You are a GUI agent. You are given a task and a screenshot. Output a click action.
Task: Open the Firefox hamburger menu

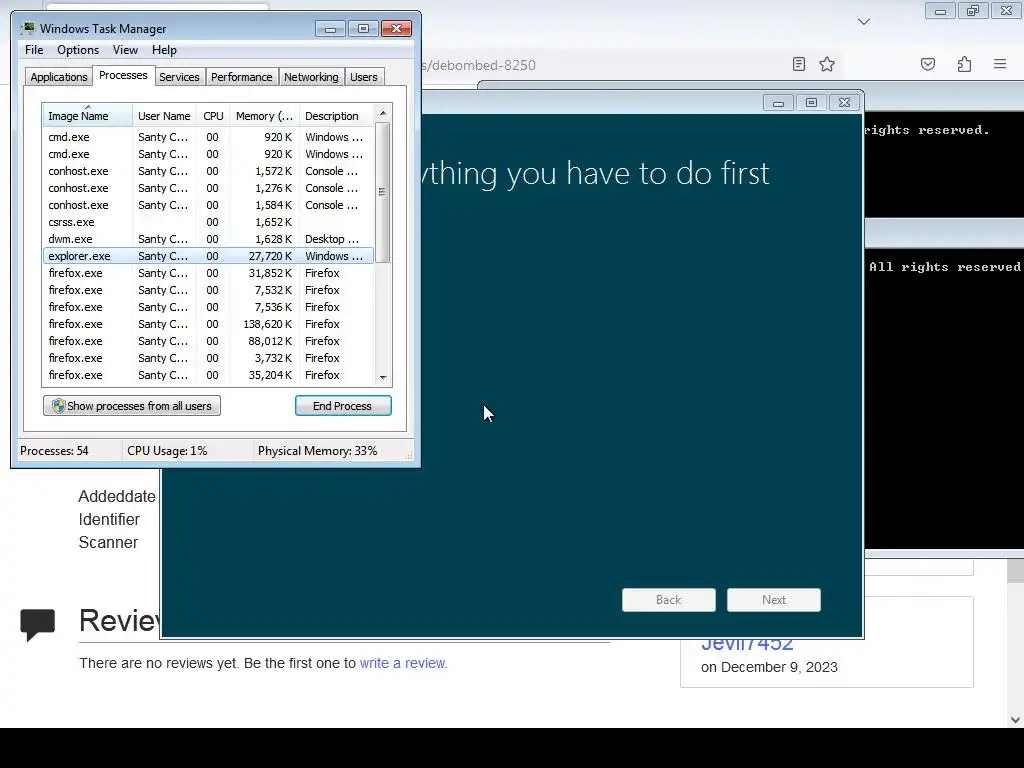coord(1000,63)
